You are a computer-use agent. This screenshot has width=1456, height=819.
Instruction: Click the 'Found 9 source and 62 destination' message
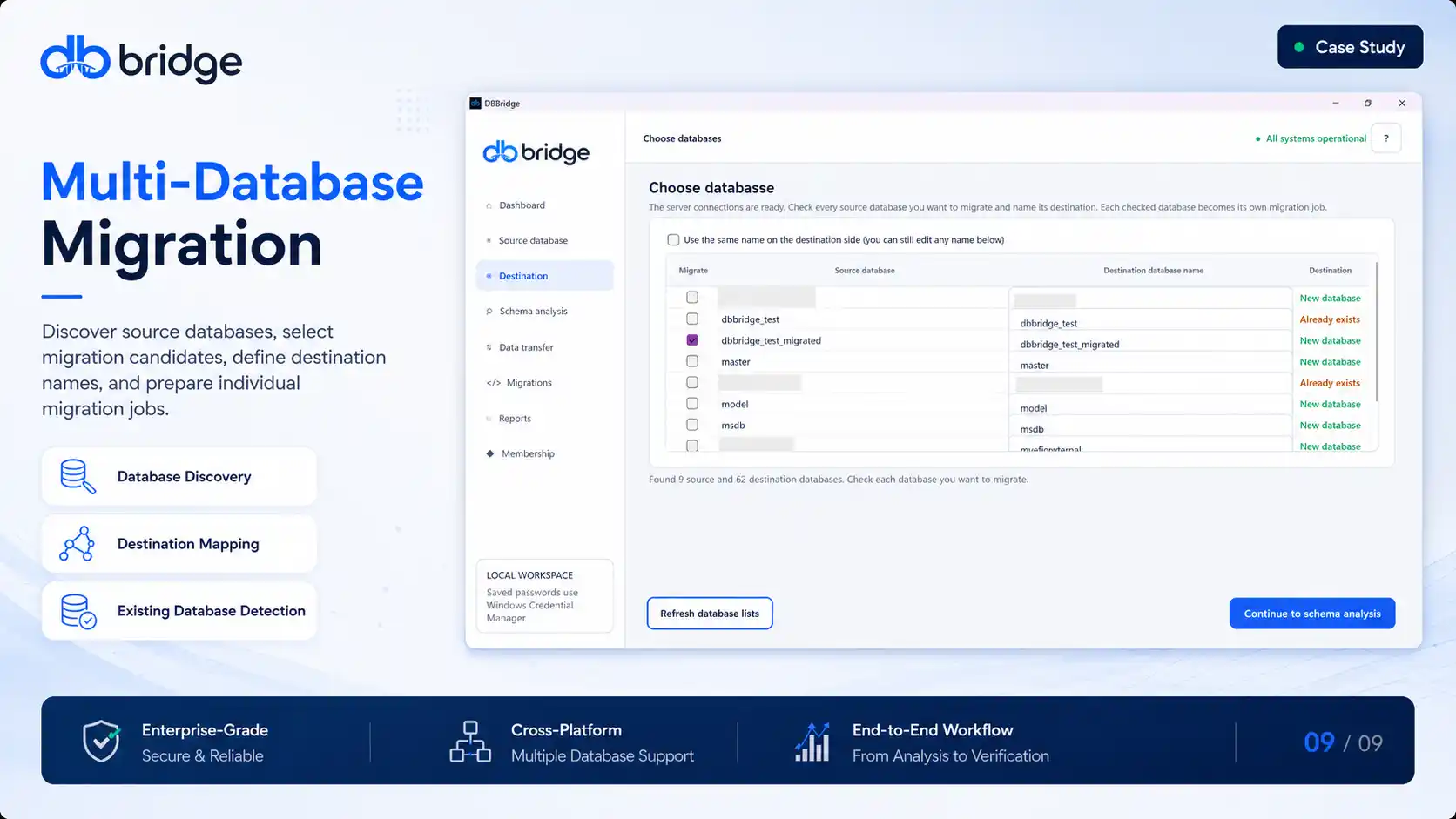838,480
